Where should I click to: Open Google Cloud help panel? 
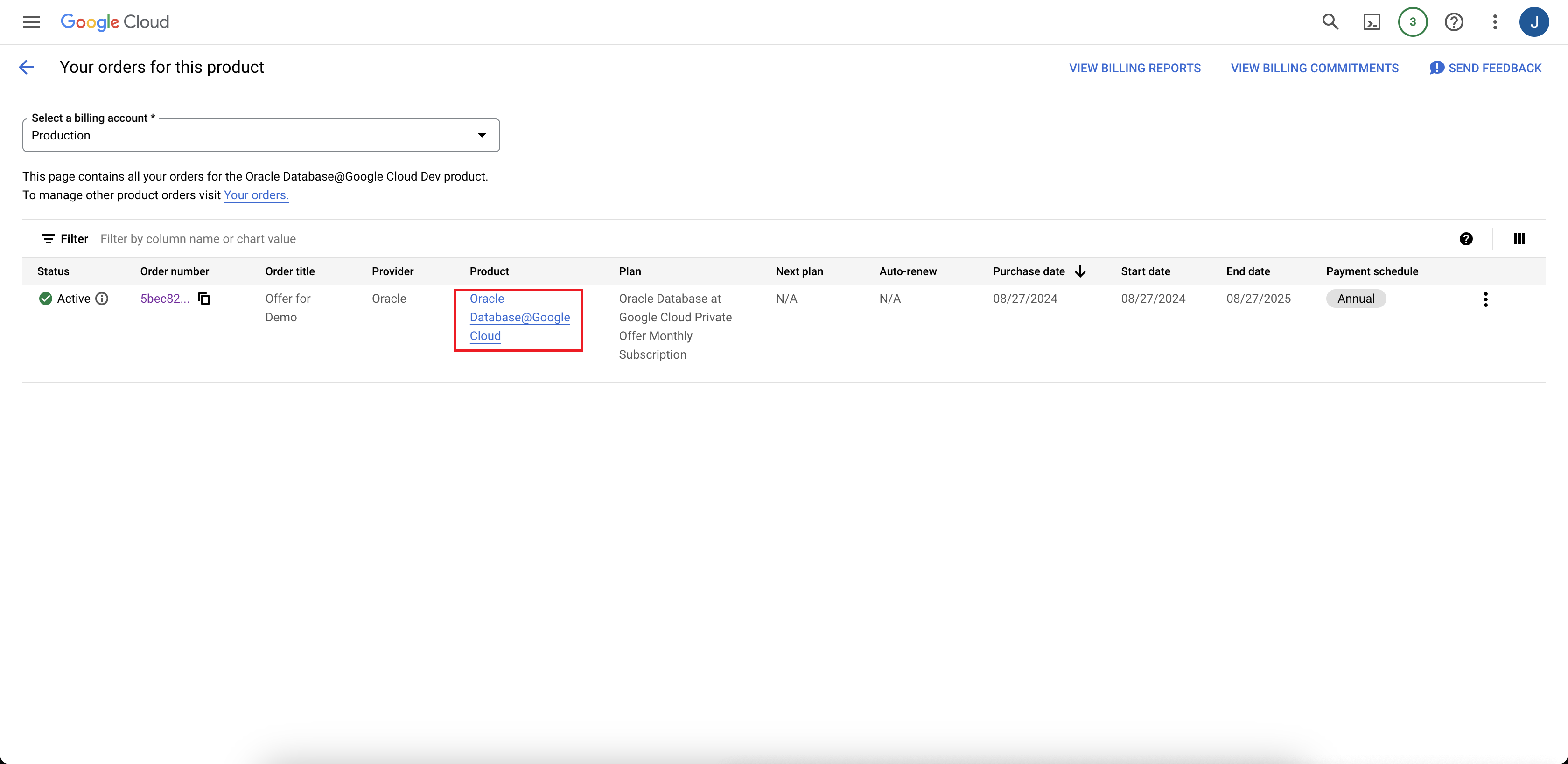[1454, 22]
